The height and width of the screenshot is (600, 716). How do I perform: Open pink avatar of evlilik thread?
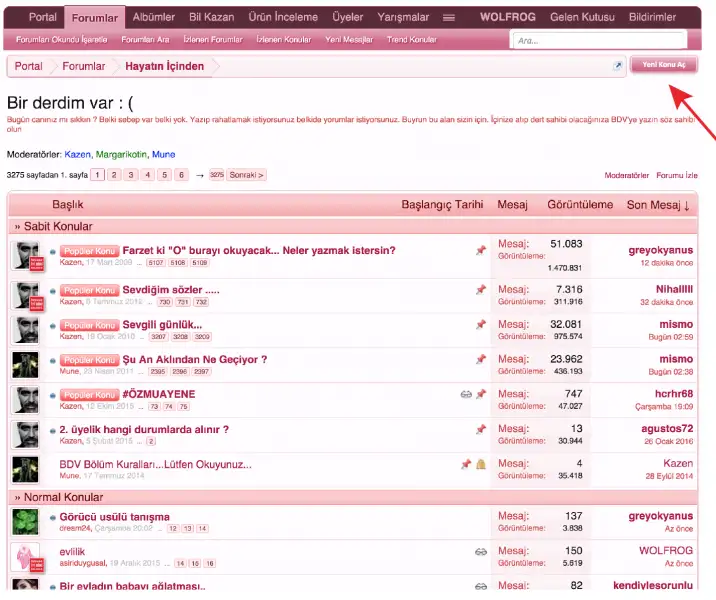click(x=27, y=557)
